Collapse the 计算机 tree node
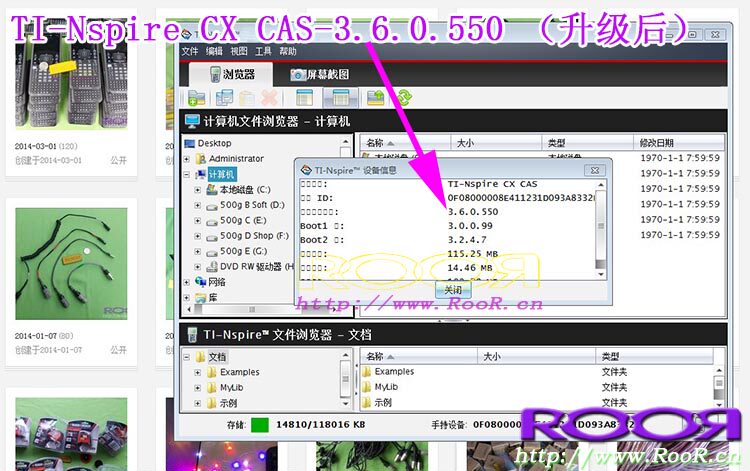 coord(187,175)
